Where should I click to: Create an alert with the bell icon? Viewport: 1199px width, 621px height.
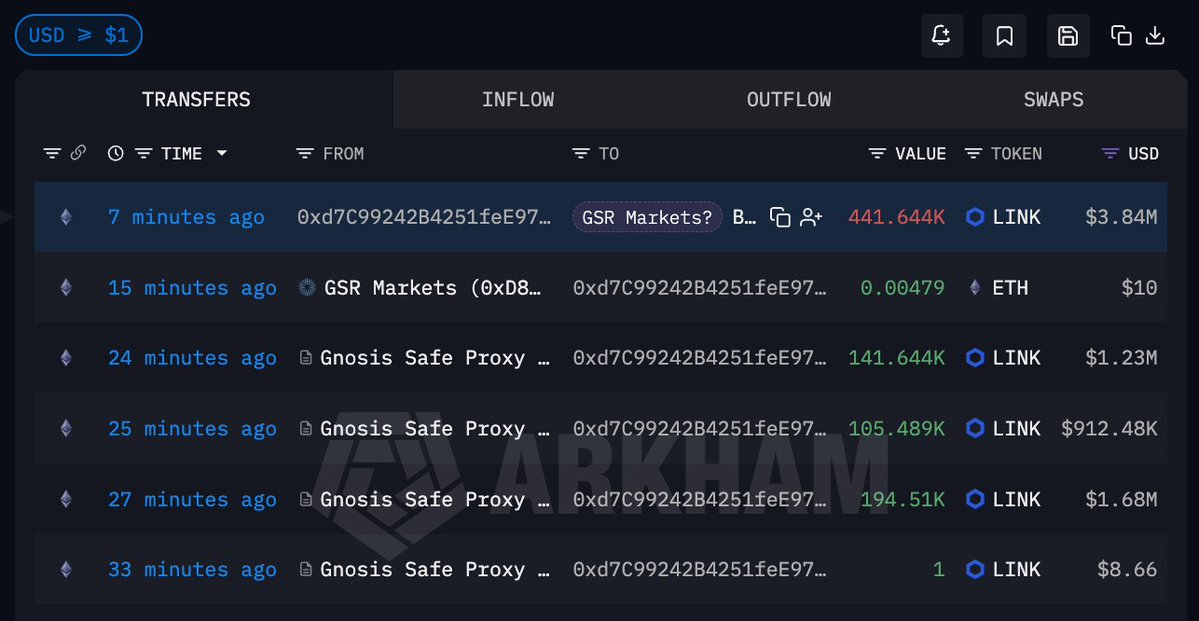point(941,36)
